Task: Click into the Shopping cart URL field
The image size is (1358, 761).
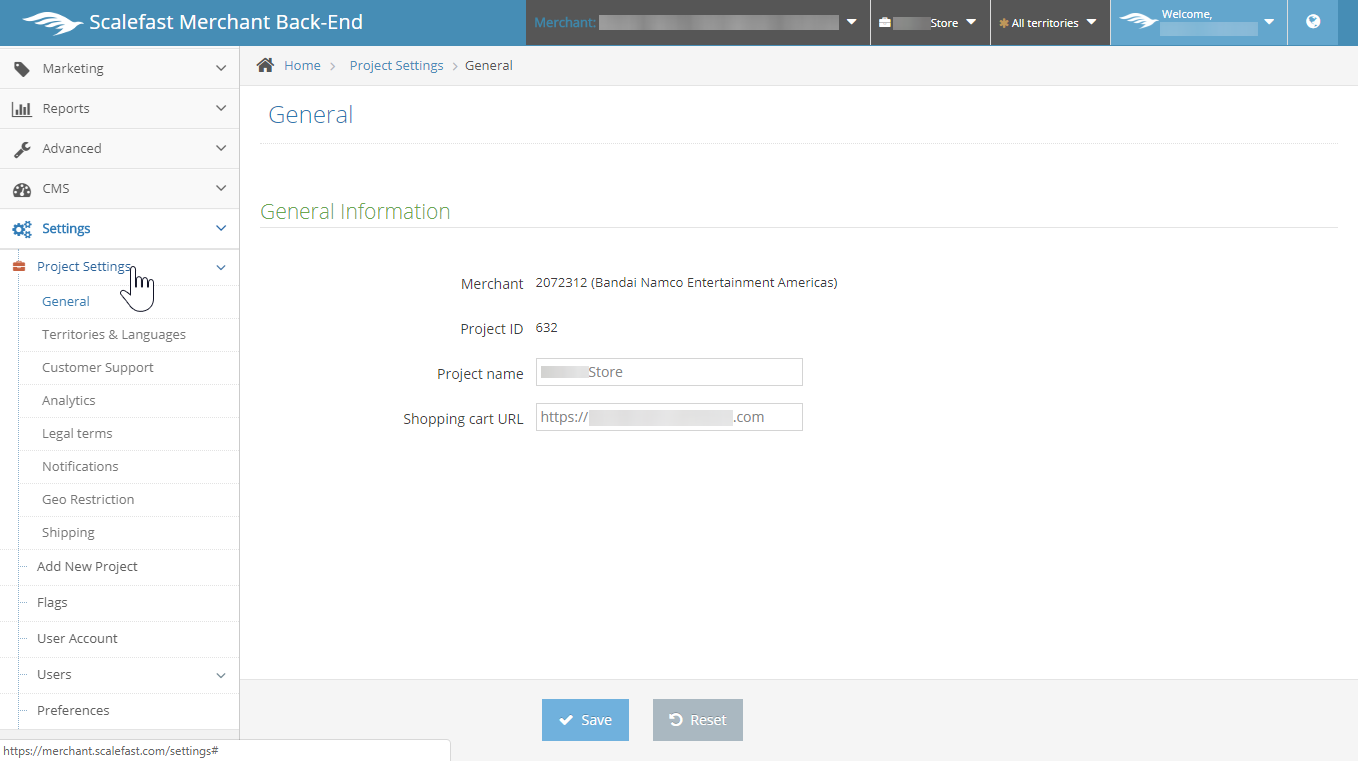Action: pos(669,417)
